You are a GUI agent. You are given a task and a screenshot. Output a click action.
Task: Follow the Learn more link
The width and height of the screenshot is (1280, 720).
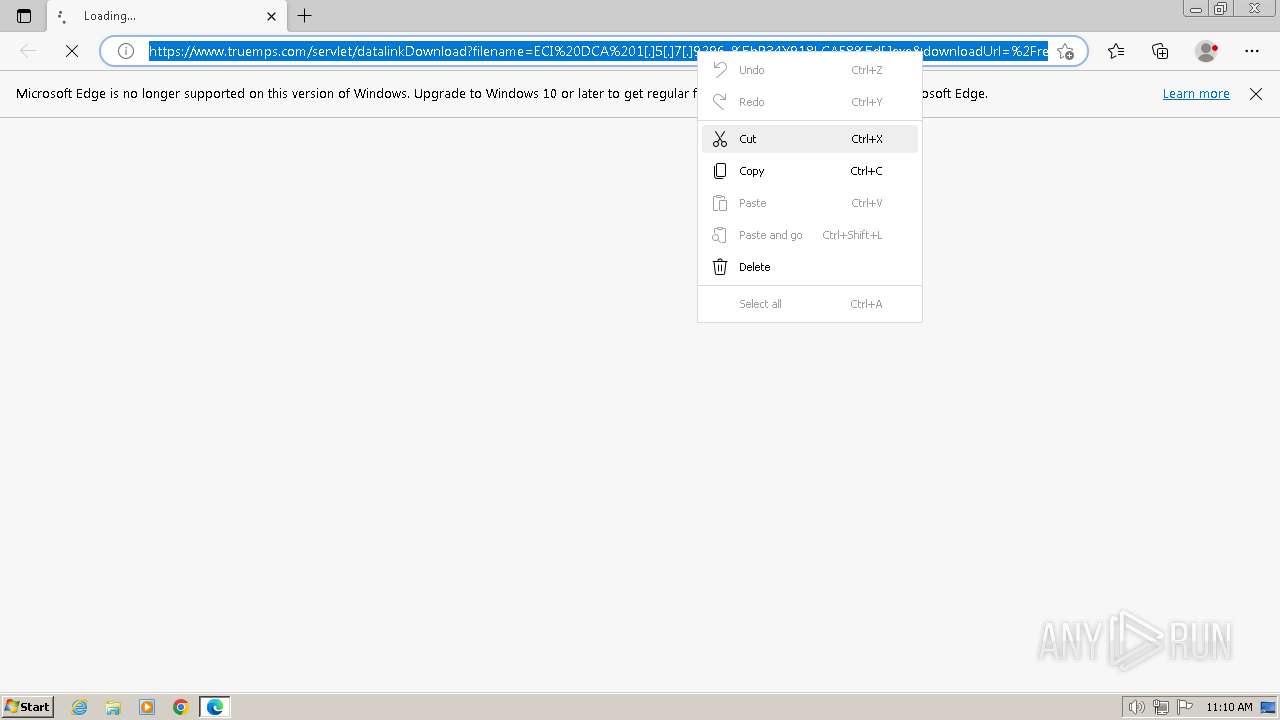pyautogui.click(x=1196, y=93)
